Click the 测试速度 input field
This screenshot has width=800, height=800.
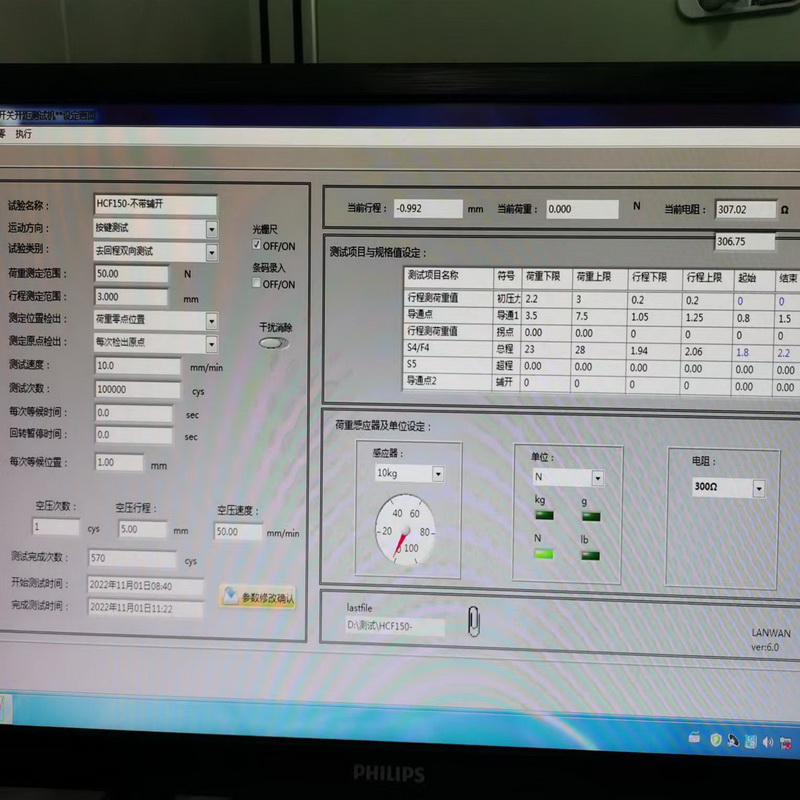coord(137,367)
